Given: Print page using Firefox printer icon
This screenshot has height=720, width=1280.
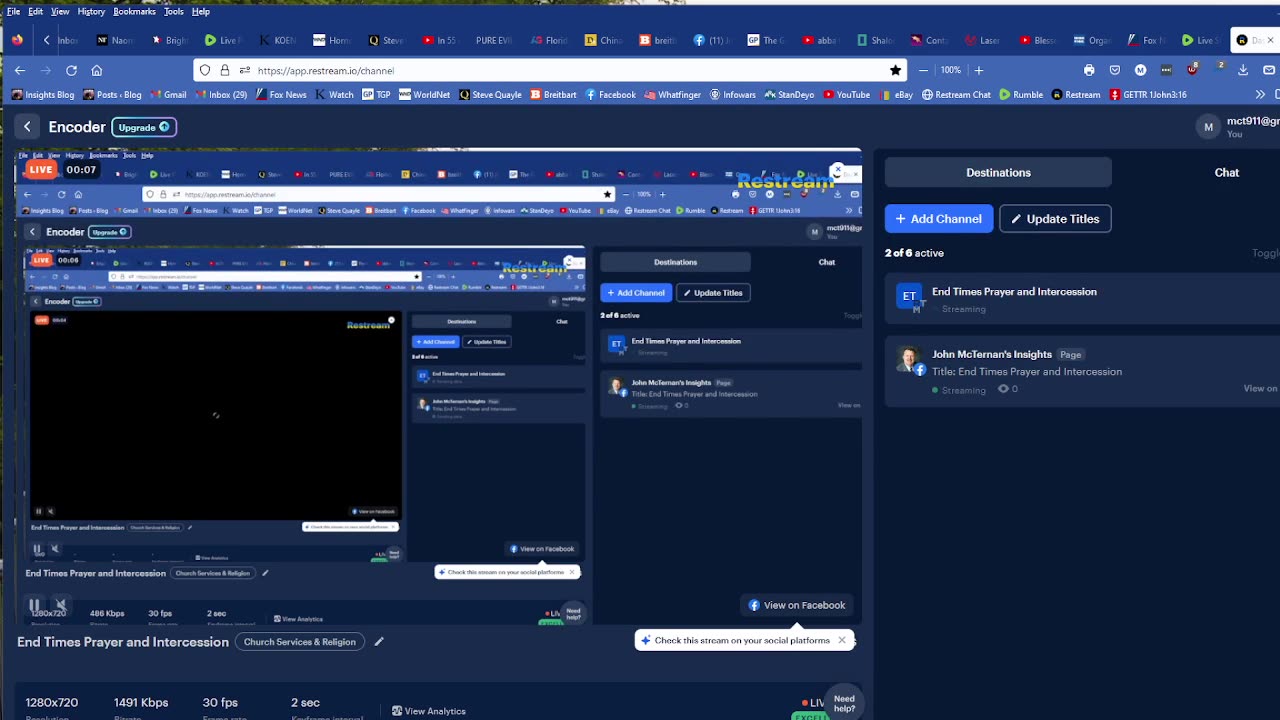Looking at the screenshot, I should click(1089, 70).
